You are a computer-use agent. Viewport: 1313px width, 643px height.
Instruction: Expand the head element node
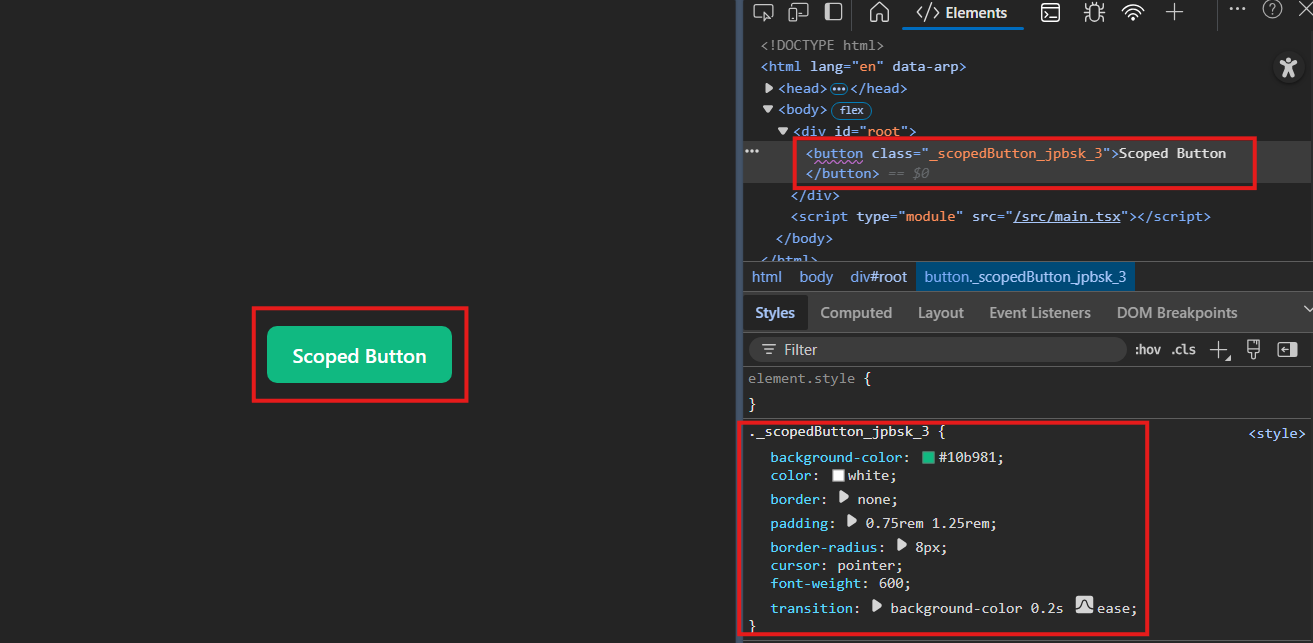coord(769,88)
